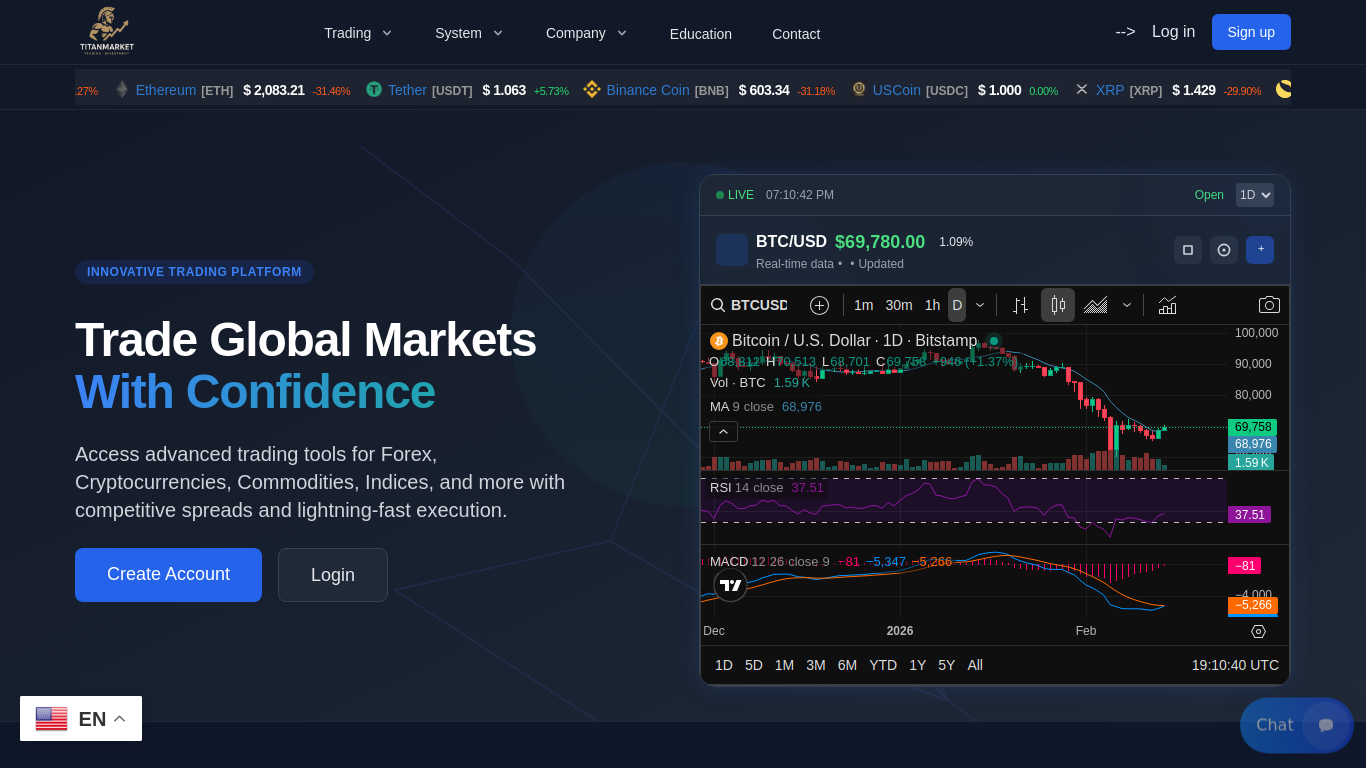Image resolution: width=1366 pixels, height=768 pixels.
Task: Open the EN language selector
Action: tap(81, 719)
